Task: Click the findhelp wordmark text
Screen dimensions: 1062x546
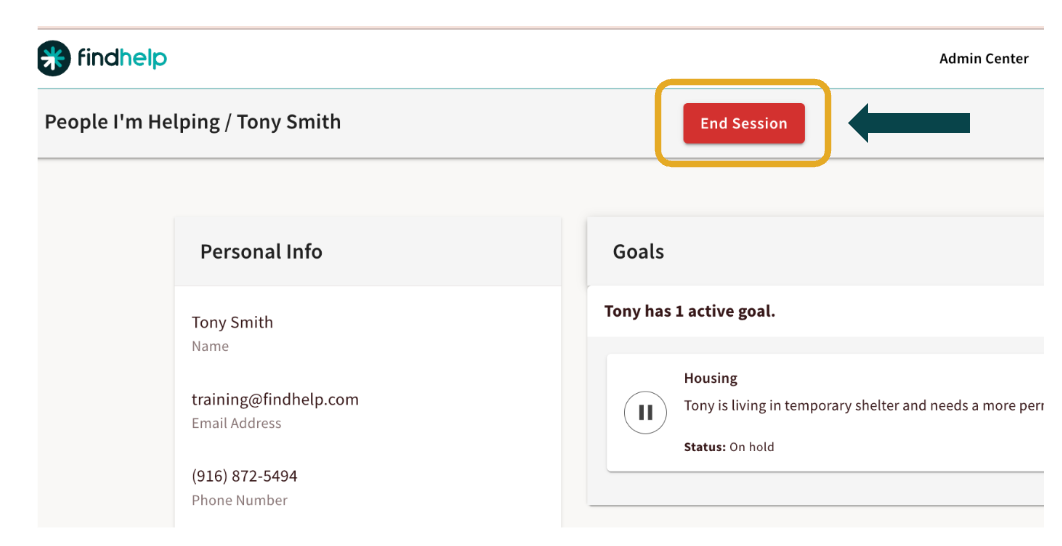Action: [122, 58]
